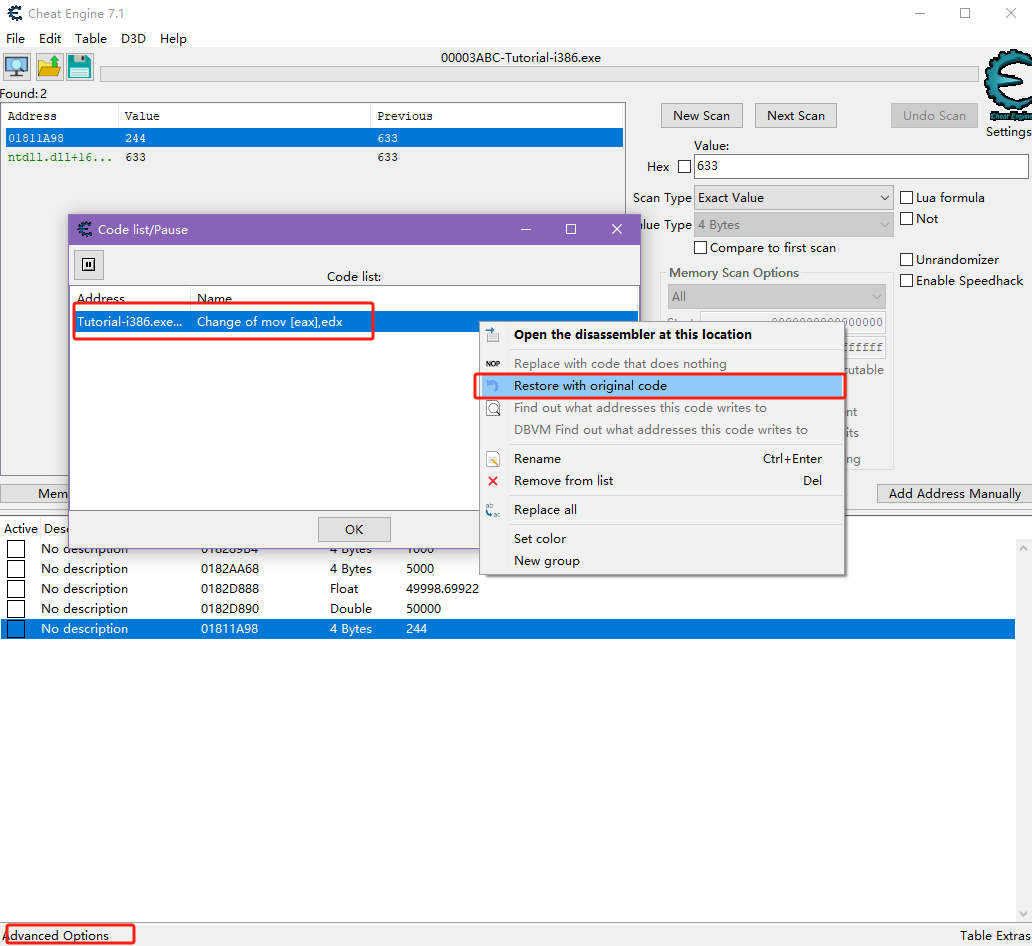Image resolution: width=1032 pixels, height=946 pixels.
Task: Open Table Extras
Action: point(995,935)
